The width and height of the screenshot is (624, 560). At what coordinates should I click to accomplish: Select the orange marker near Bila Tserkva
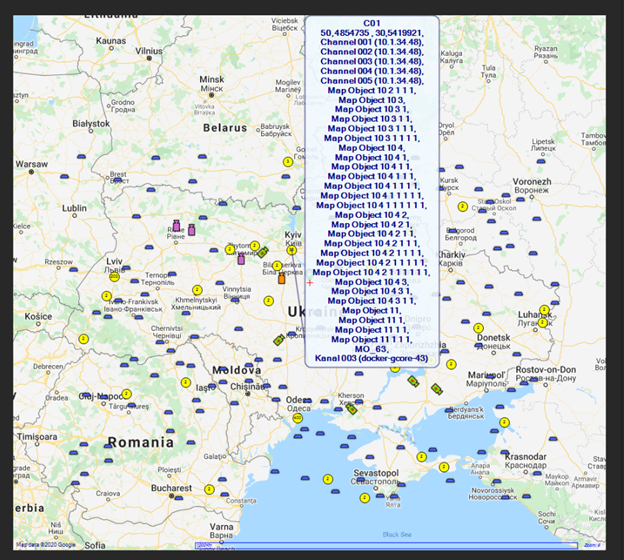click(282, 278)
